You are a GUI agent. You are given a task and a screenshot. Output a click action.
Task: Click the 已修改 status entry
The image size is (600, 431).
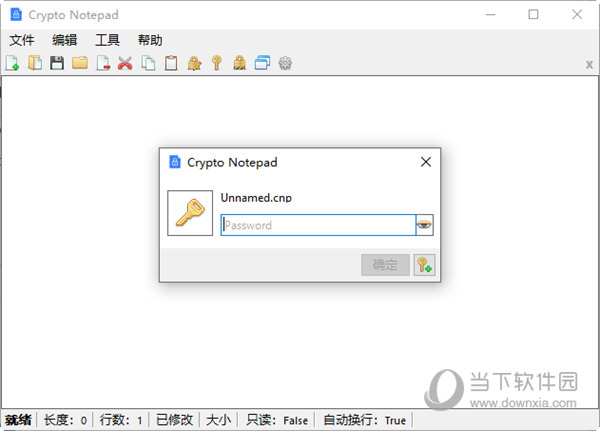pyautogui.click(x=174, y=420)
